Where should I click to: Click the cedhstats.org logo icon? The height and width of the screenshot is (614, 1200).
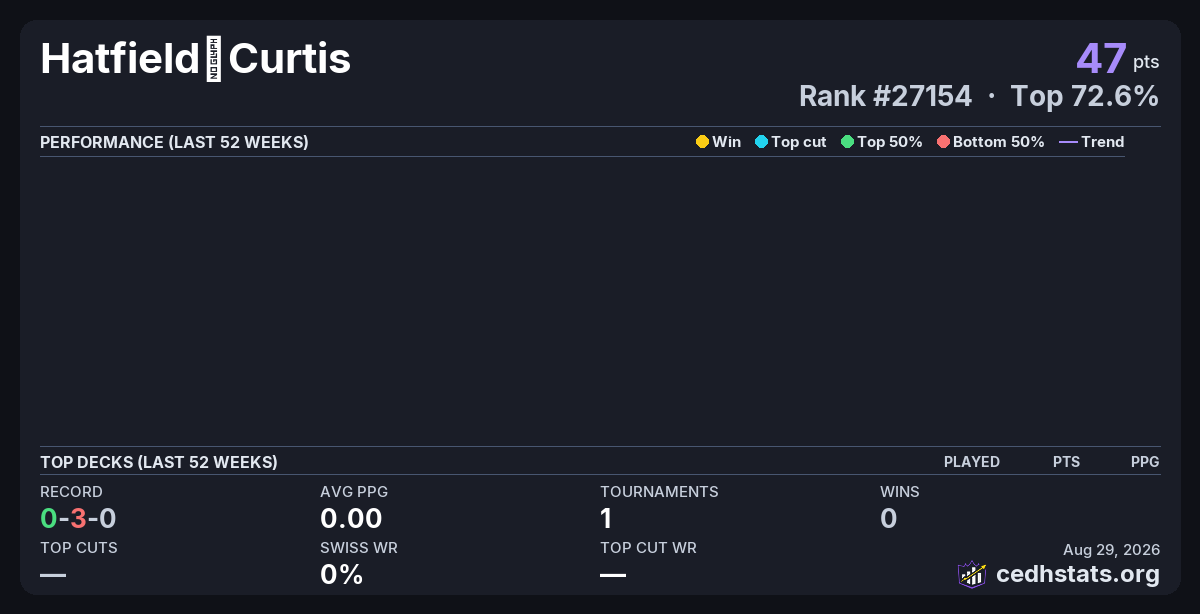[972, 574]
